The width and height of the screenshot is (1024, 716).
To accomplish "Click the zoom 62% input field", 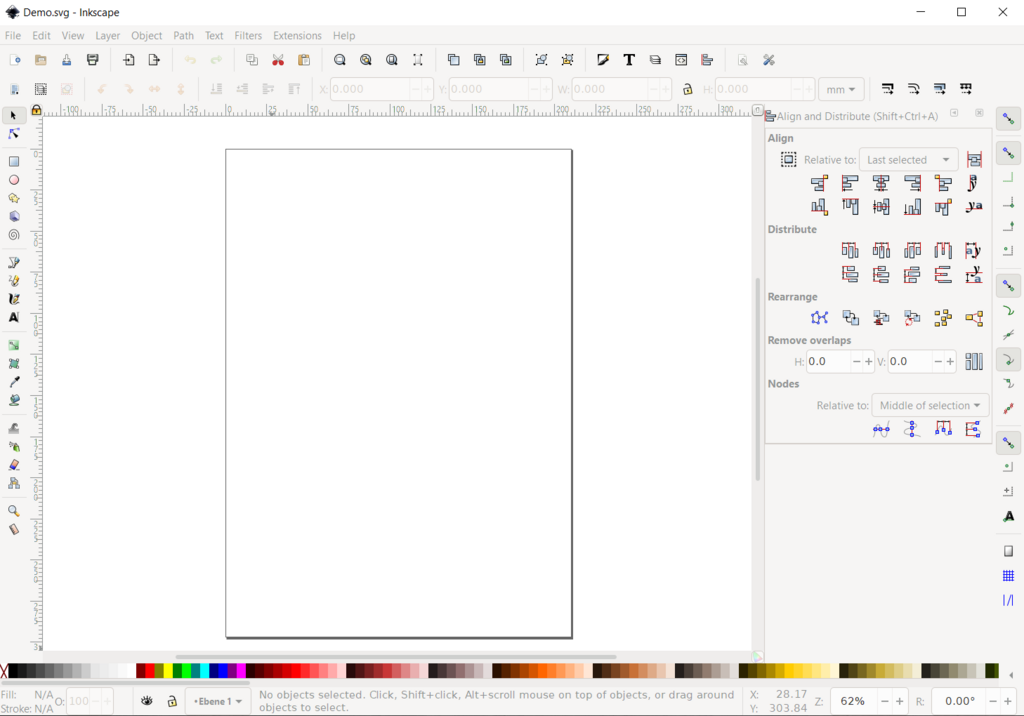I will [x=854, y=701].
